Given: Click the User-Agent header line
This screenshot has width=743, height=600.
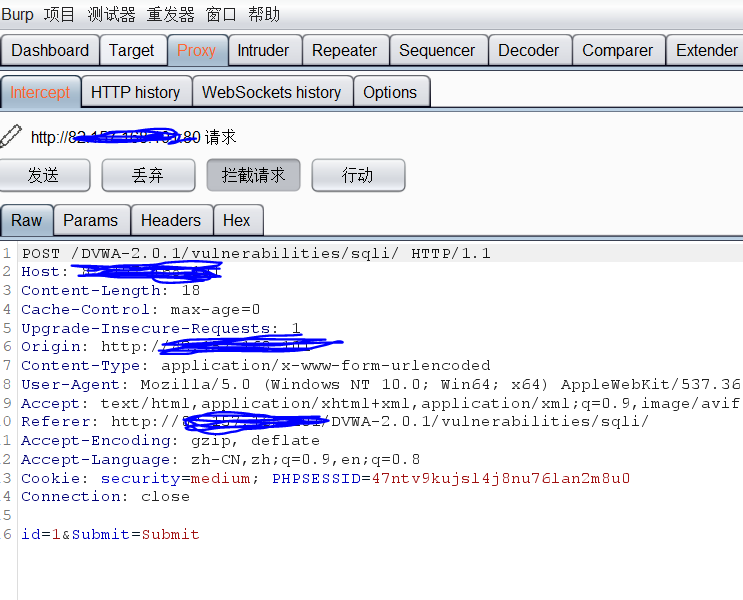Looking at the screenshot, I should click(x=381, y=384).
